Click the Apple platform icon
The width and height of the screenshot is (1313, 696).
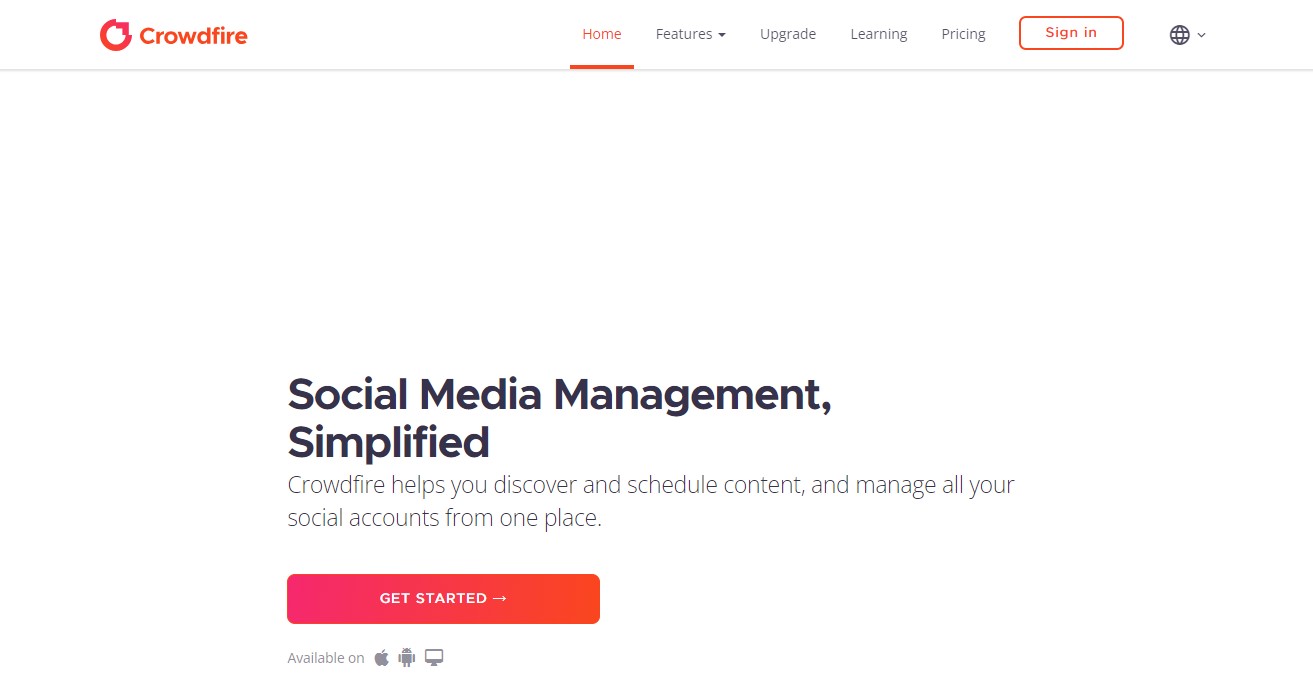coord(381,657)
